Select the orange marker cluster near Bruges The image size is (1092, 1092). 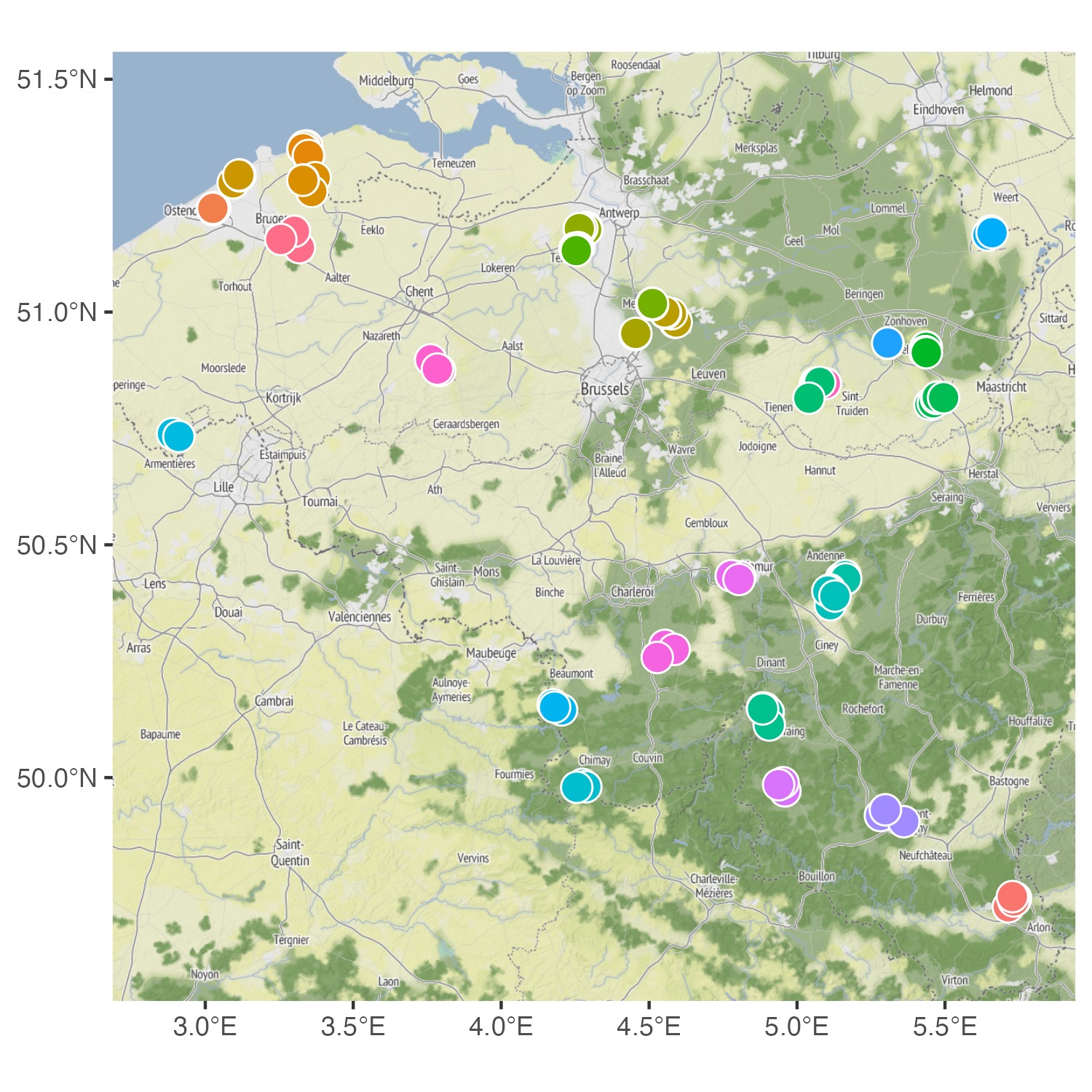point(307,169)
